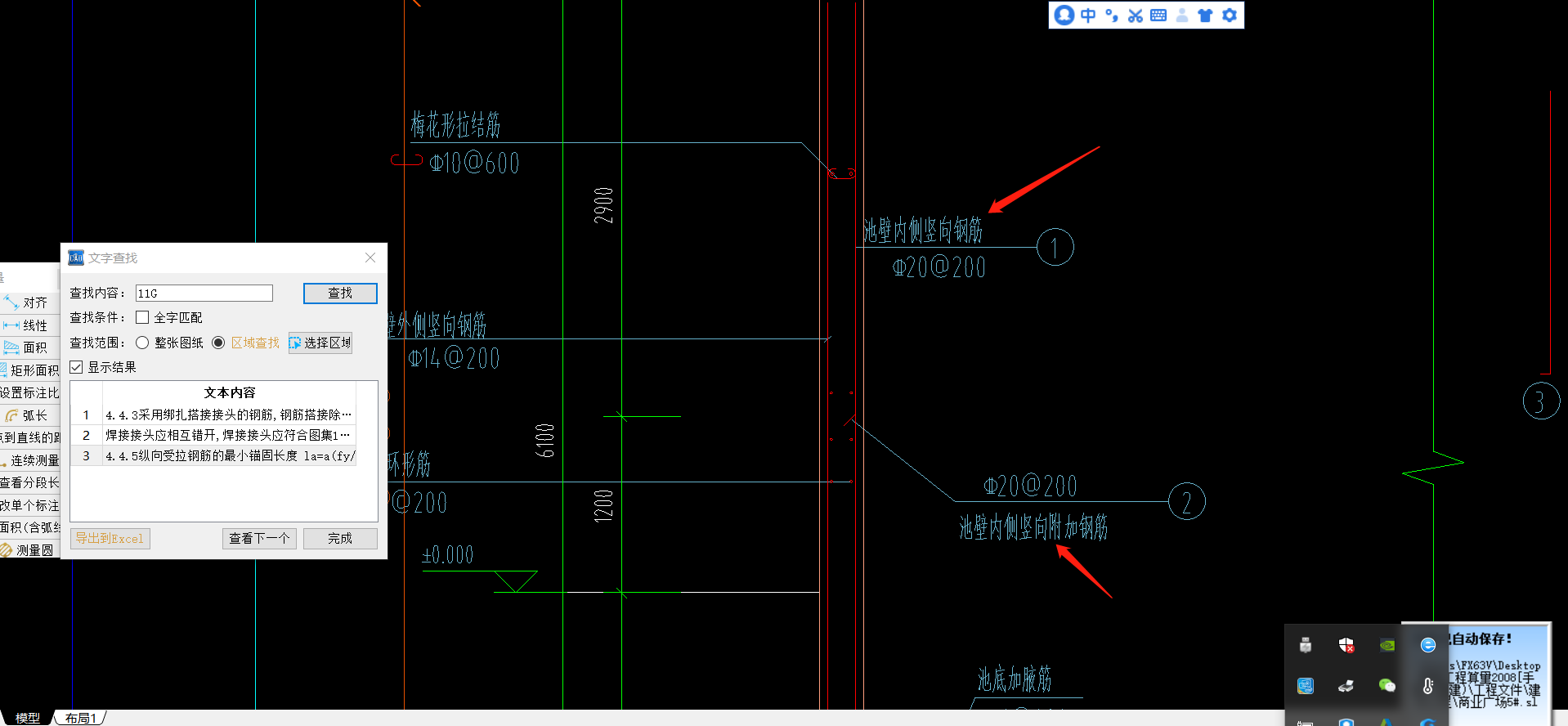Image resolution: width=1568 pixels, height=726 pixels.
Task: Click the blue browser 'e' tray icon
Action: (1428, 645)
